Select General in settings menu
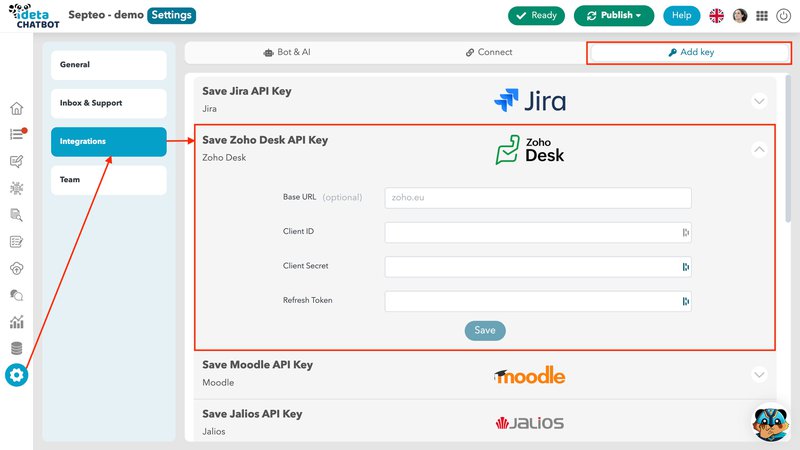The height and width of the screenshot is (450, 800). click(109, 65)
